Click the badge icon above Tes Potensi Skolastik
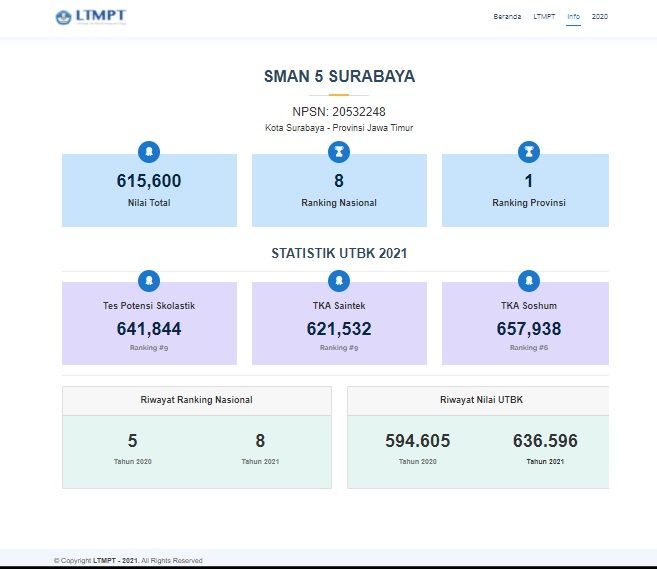 pyautogui.click(x=149, y=280)
